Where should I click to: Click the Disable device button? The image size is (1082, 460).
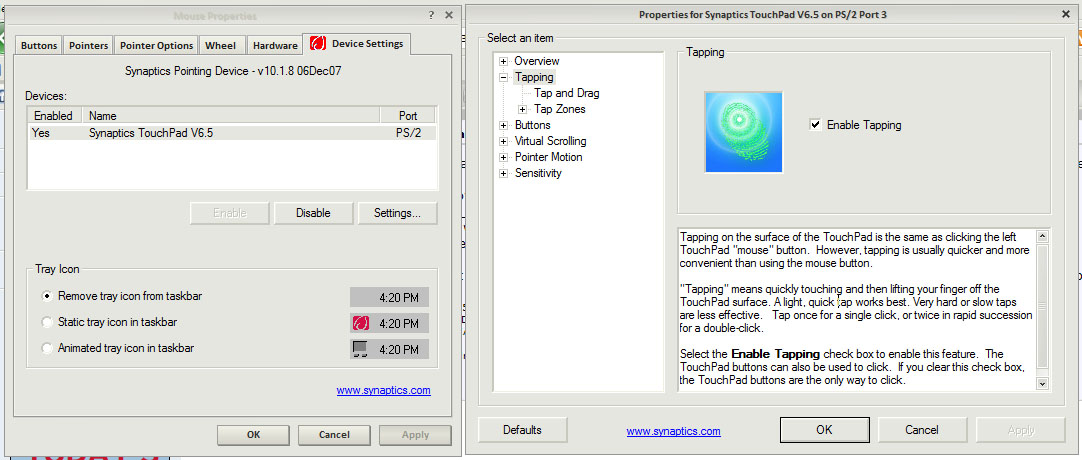(x=313, y=213)
